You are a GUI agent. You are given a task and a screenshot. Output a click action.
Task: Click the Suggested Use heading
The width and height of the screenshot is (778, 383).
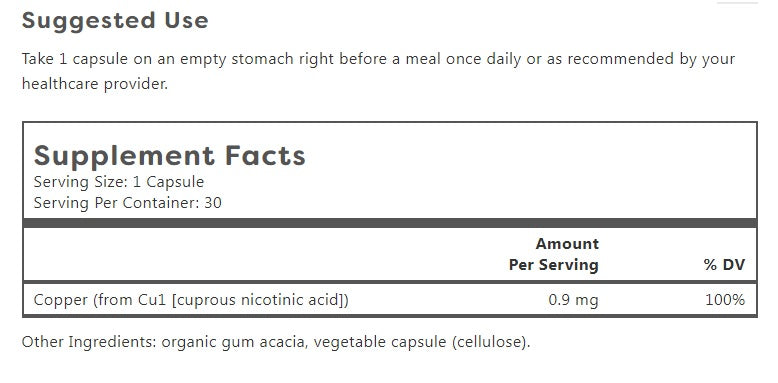click(115, 21)
